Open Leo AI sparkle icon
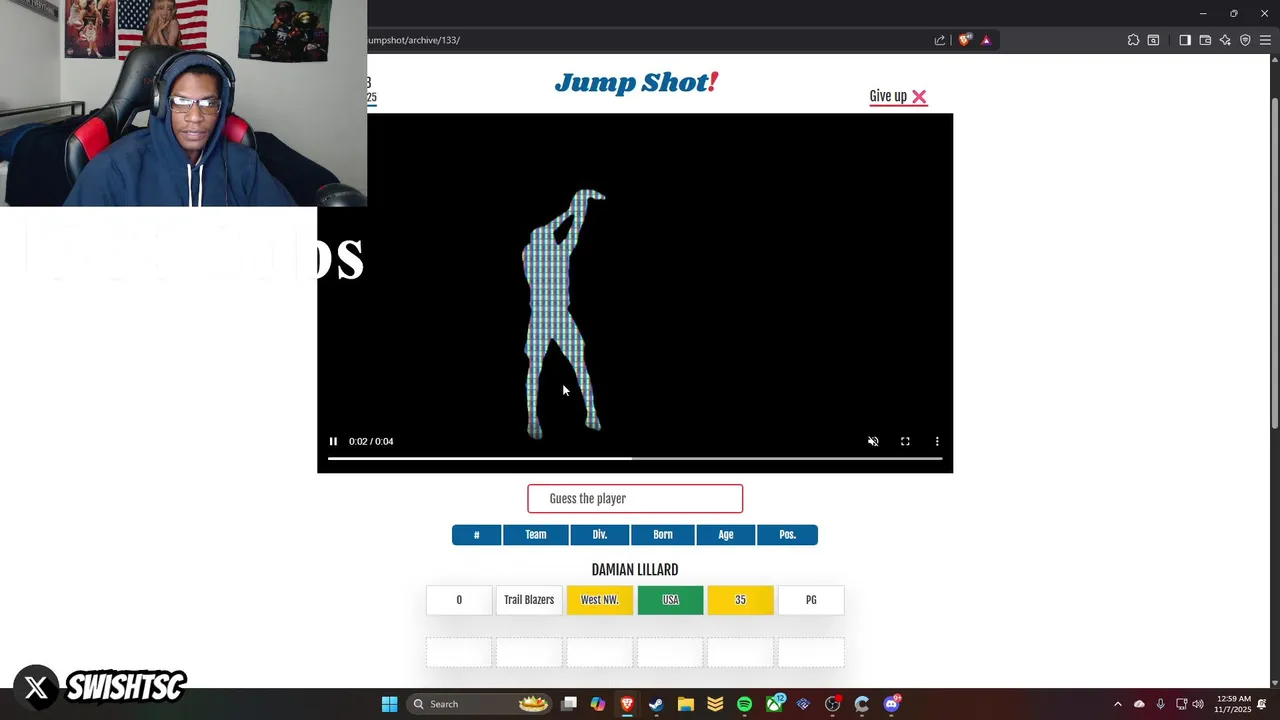Image resolution: width=1280 pixels, height=720 pixels. point(1225,40)
